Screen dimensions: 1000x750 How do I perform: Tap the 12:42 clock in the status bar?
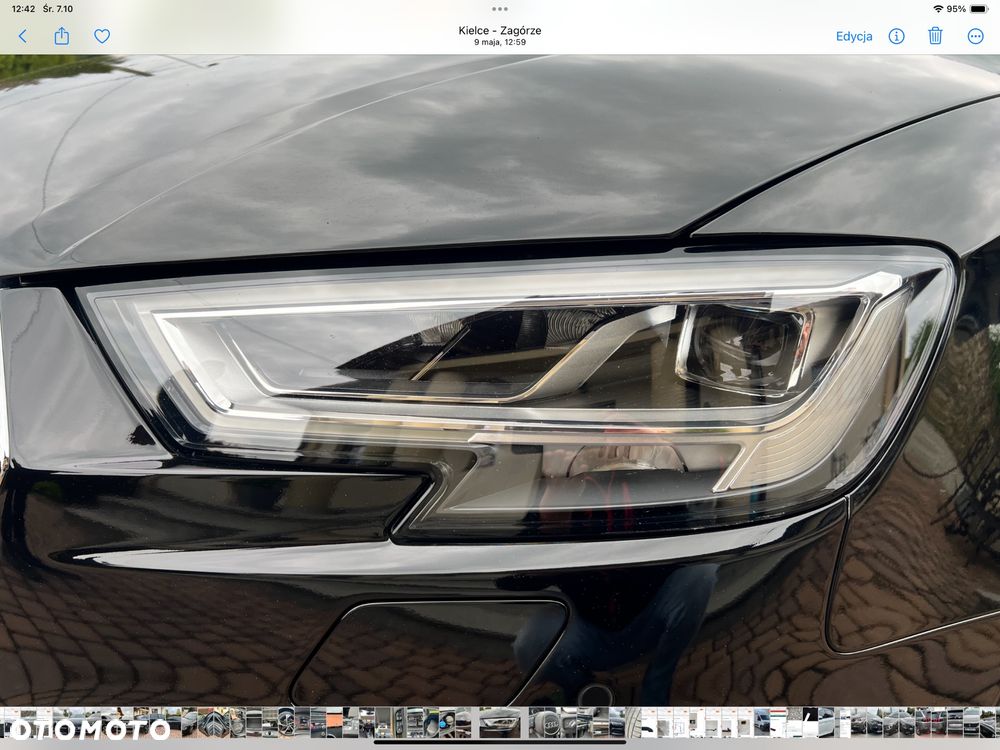pyautogui.click(x=24, y=9)
